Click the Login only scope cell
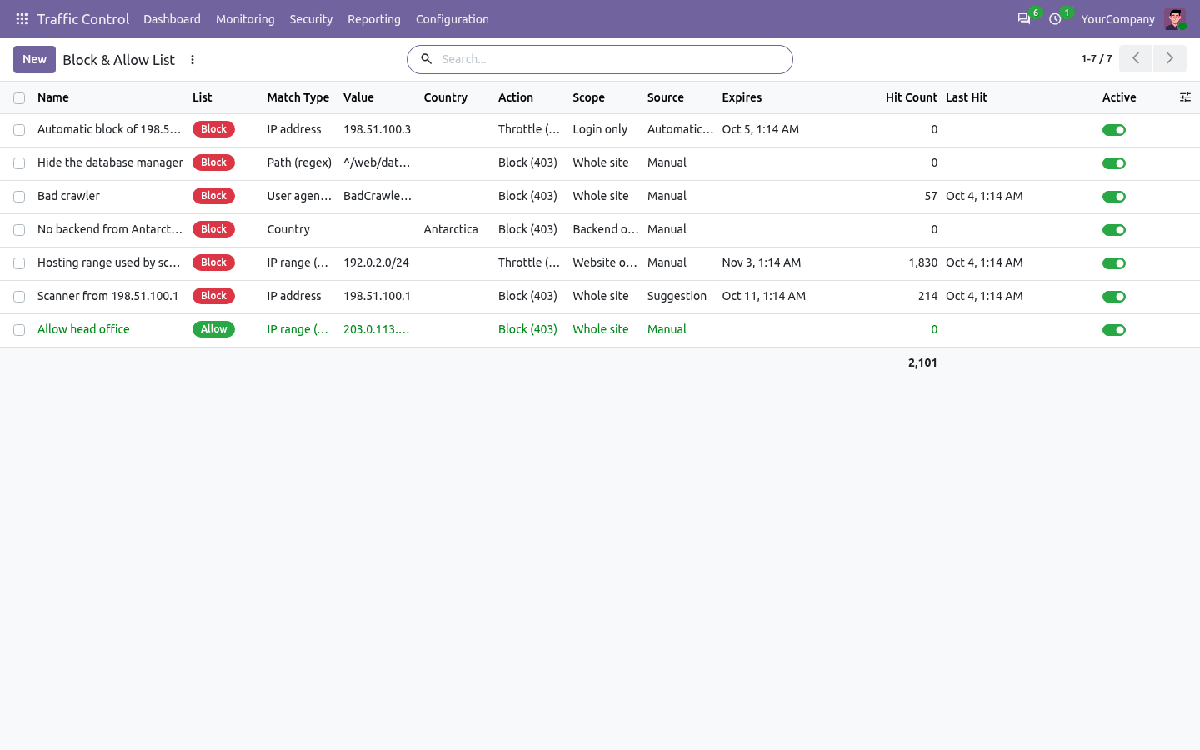The height and width of the screenshot is (750, 1200). point(600,130)
